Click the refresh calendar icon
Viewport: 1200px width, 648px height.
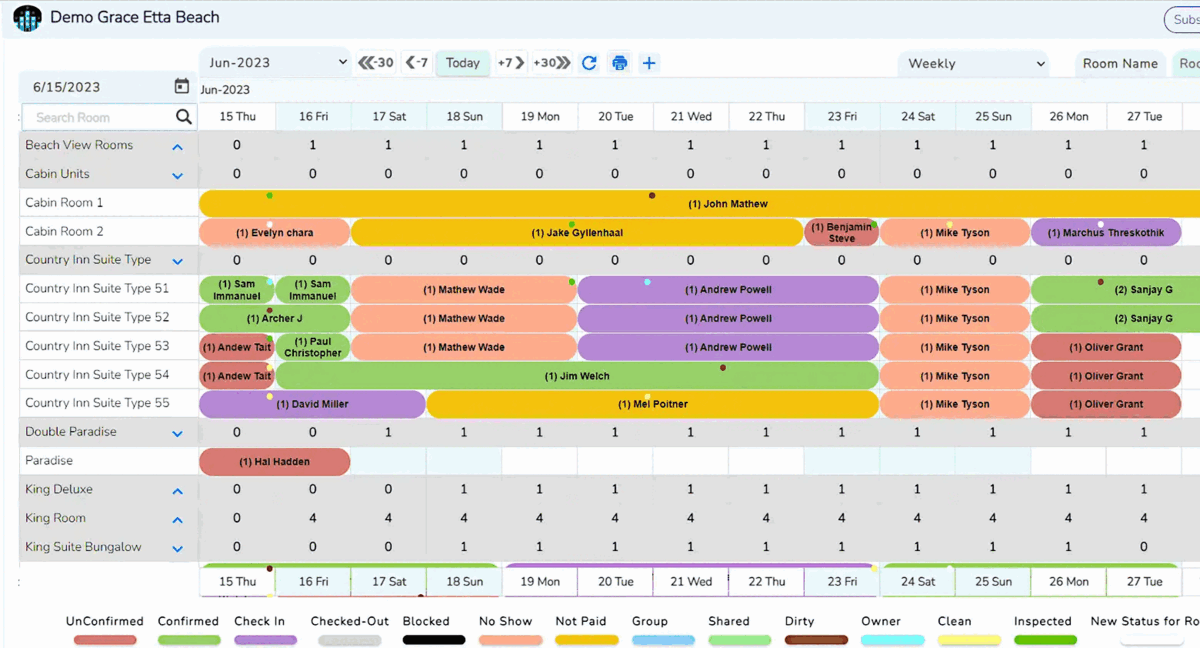click(589, 63)
